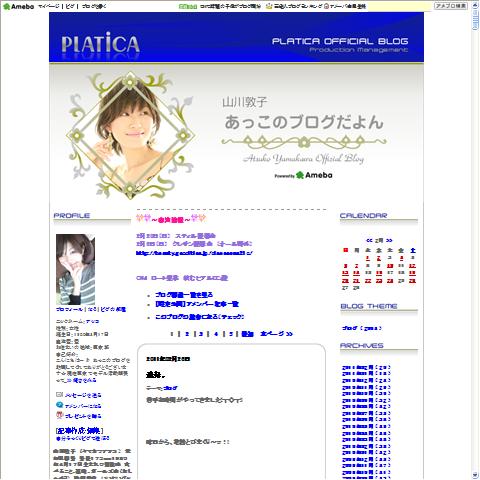Select date 21 in the calendar
Viewport: 480px width, 480px height.
(356, 281)
